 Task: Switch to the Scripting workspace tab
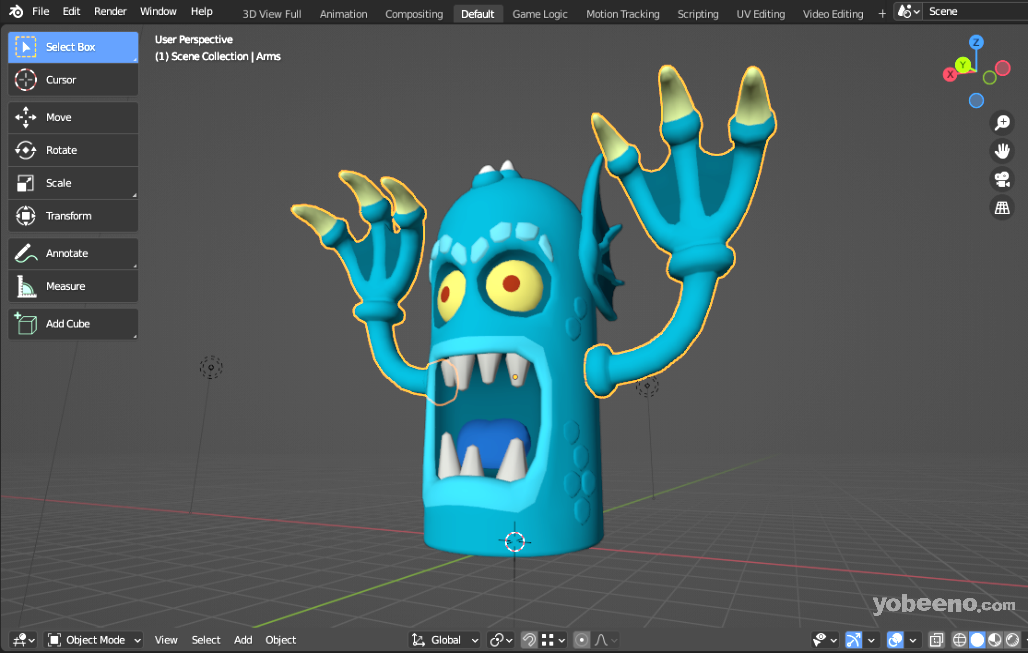pyautogui.click(x=698, y=14)
